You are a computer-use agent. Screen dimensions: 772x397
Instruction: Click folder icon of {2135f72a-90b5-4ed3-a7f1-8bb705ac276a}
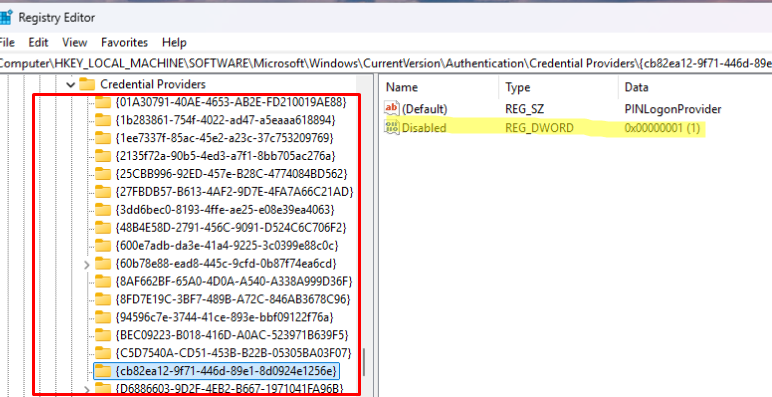103,156
